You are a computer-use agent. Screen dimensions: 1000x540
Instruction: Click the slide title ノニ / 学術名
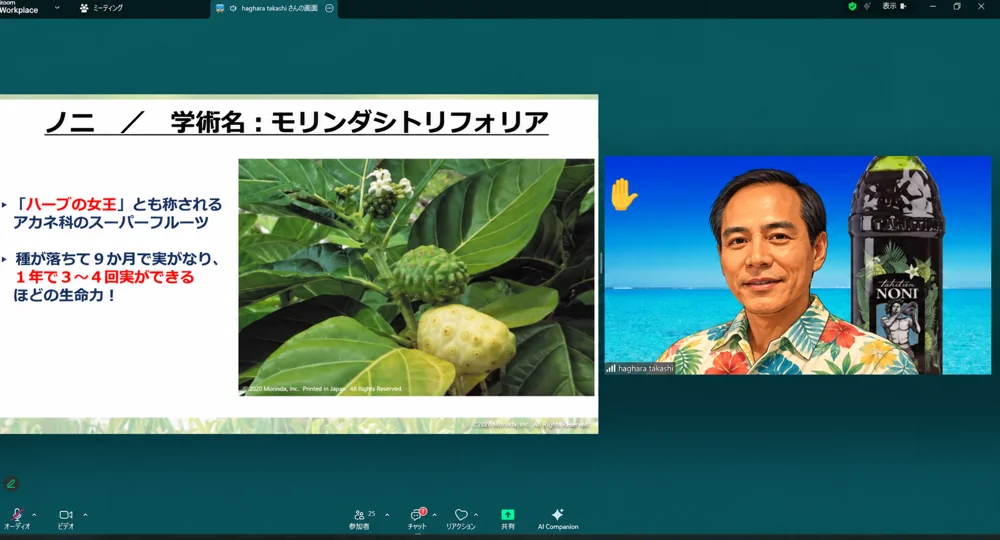(x=297, y=122)
